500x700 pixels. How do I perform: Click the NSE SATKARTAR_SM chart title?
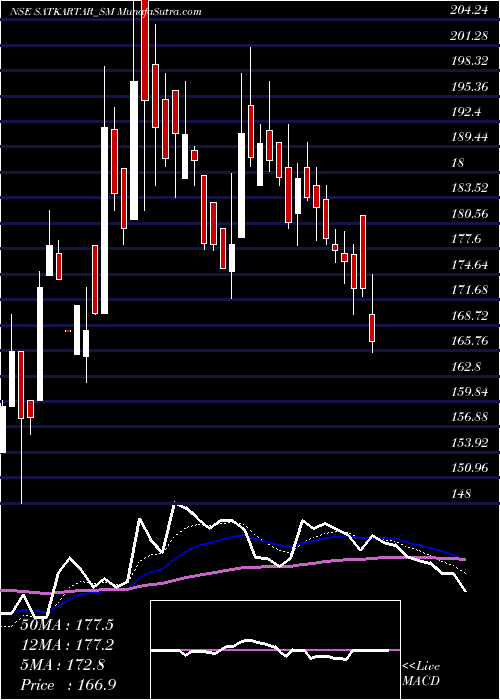[x=106, y=12]
